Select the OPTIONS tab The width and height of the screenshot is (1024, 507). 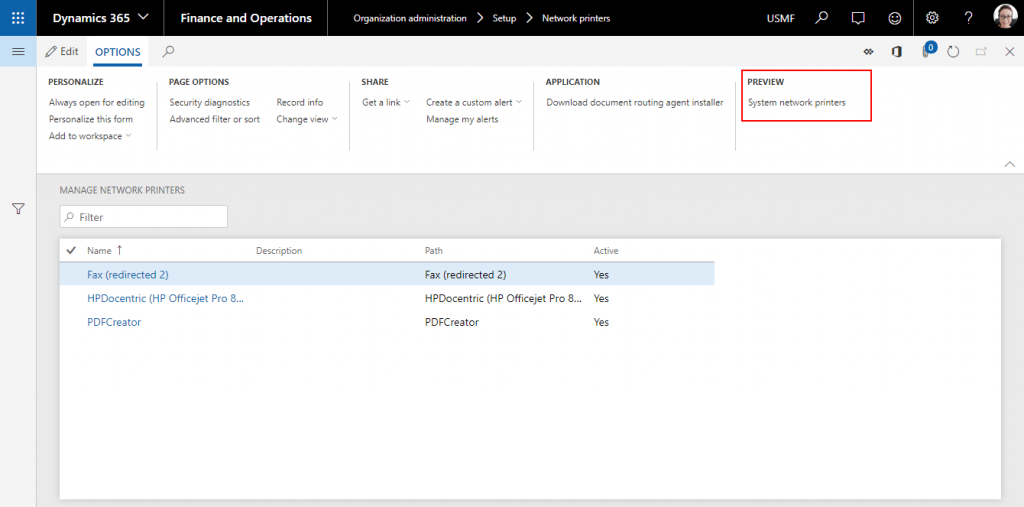[x=117, y=52]
